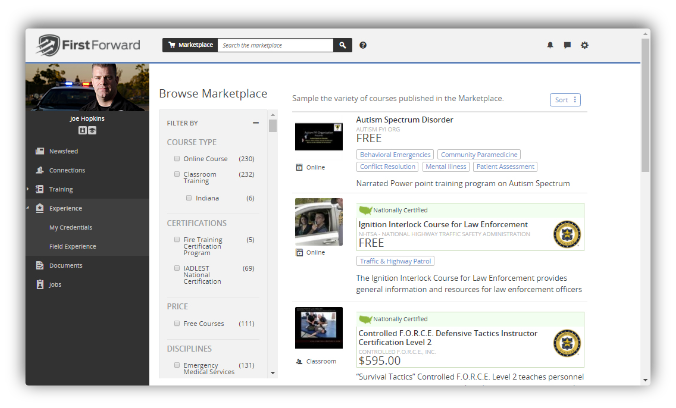Image resolution: width=676 pixels, height=408 pixels.
Task: Collapse the Filter By panel
Action: (x=256, y=123)
